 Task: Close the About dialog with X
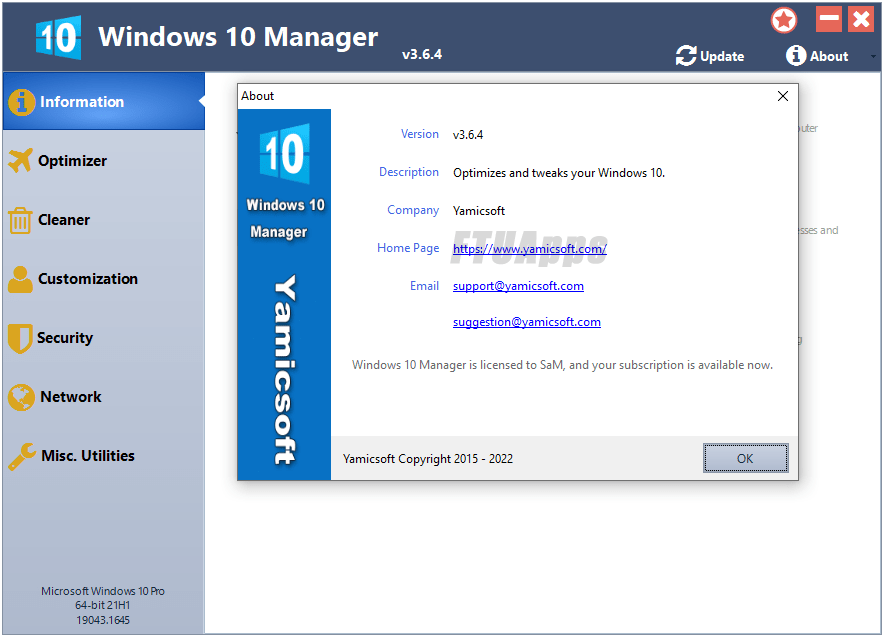(x=783, y=96)
